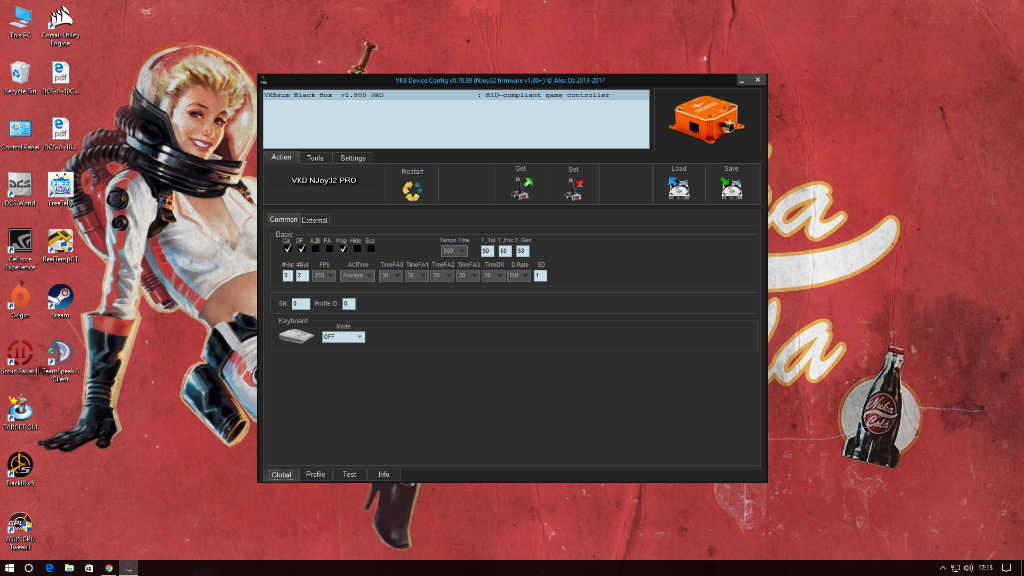Click the orange Black Box device image
1024x576 pixels.
(707, 121)
